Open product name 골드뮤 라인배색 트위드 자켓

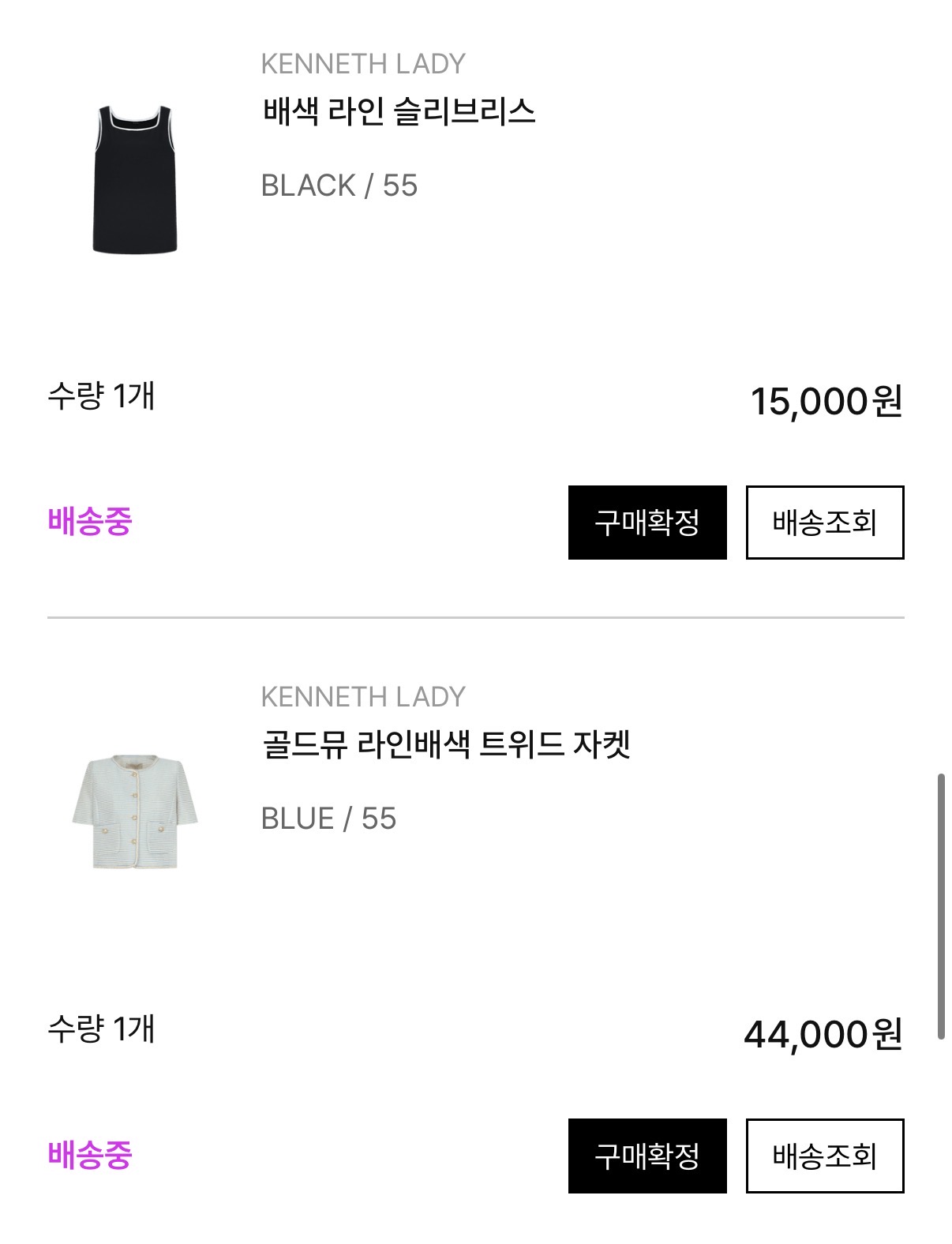click(446, 744)
